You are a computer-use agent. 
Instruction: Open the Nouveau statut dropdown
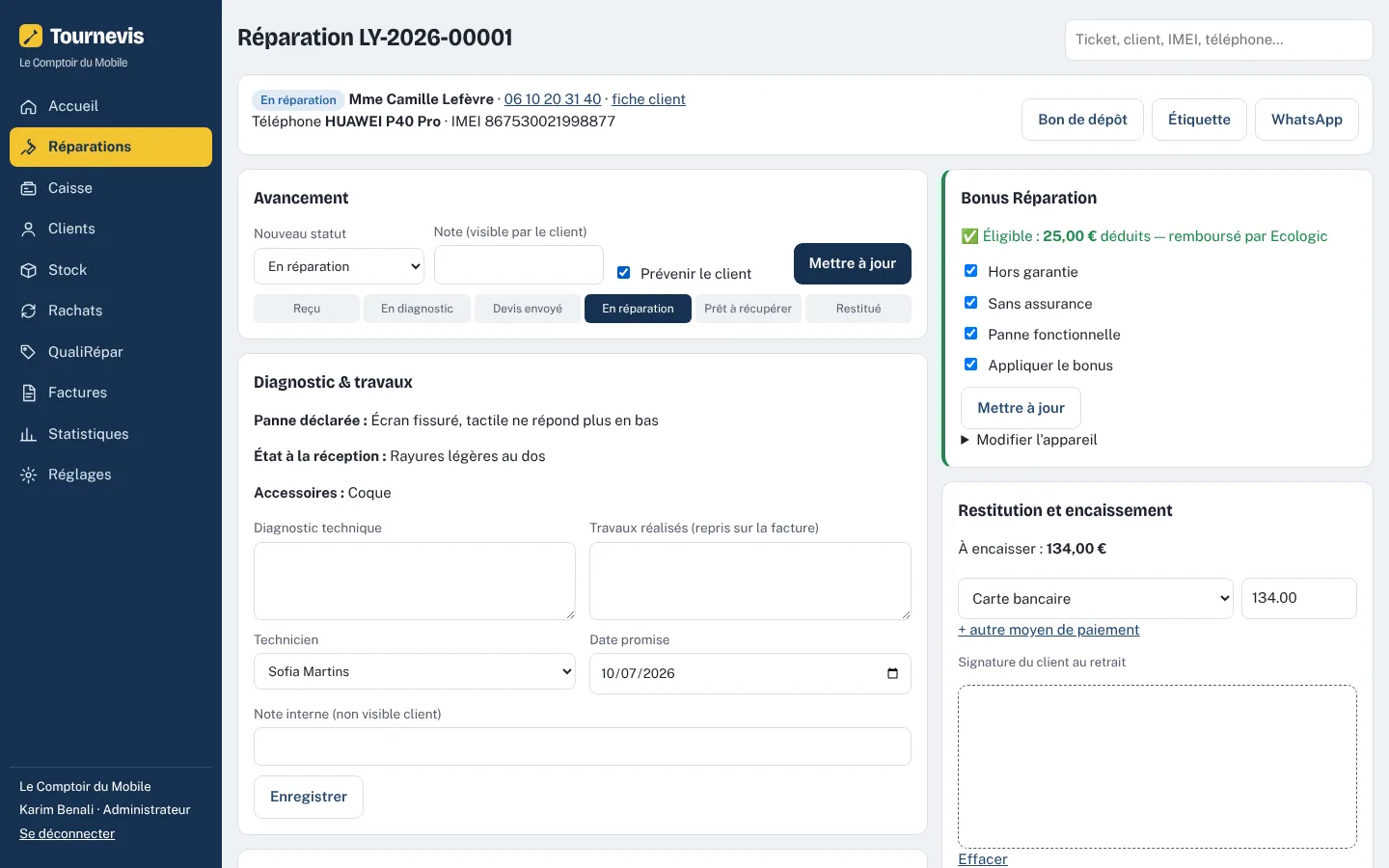pos(339,266)
